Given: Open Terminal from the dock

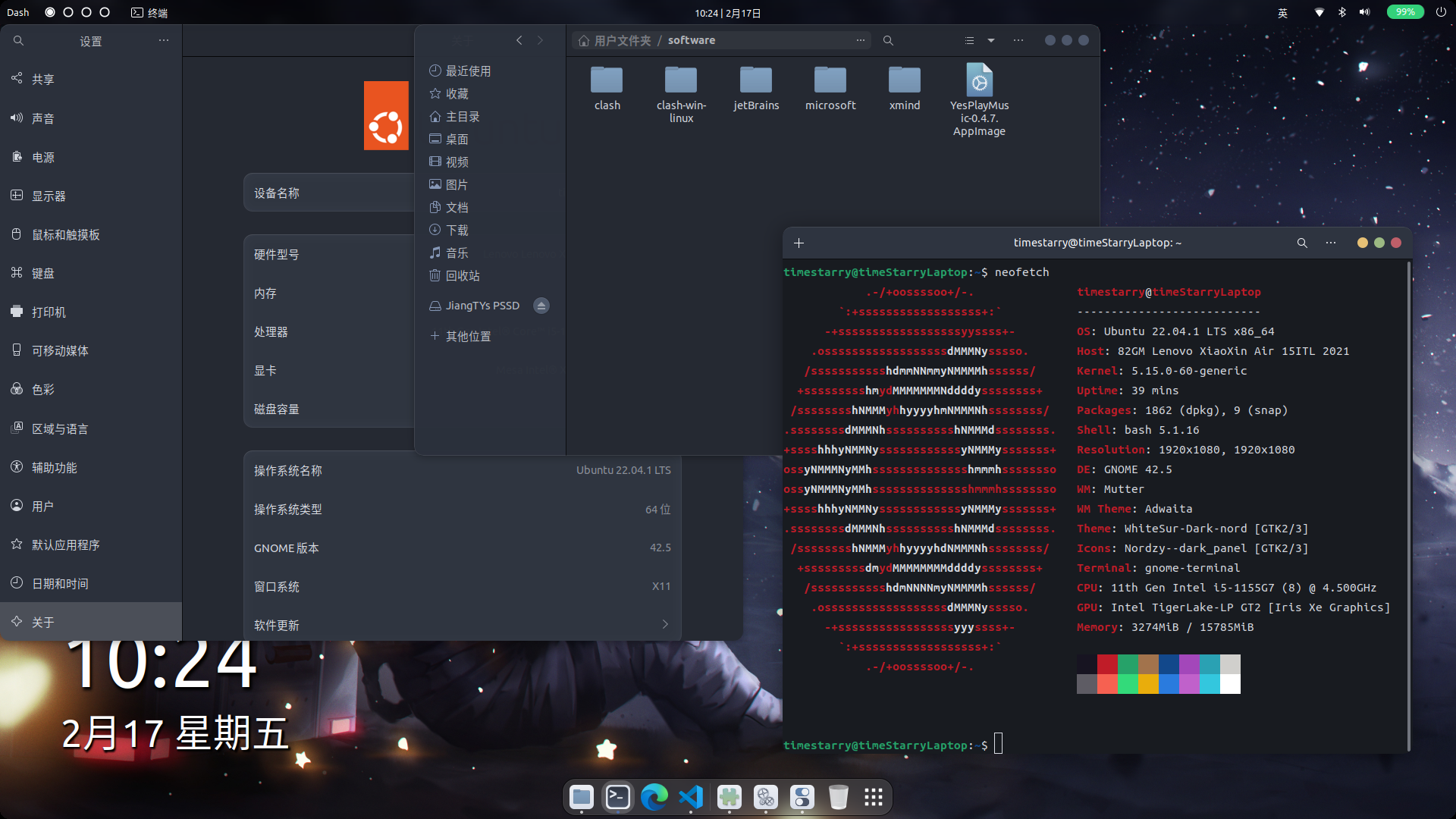Looking at the screenshot, I should tap(618, 797).
